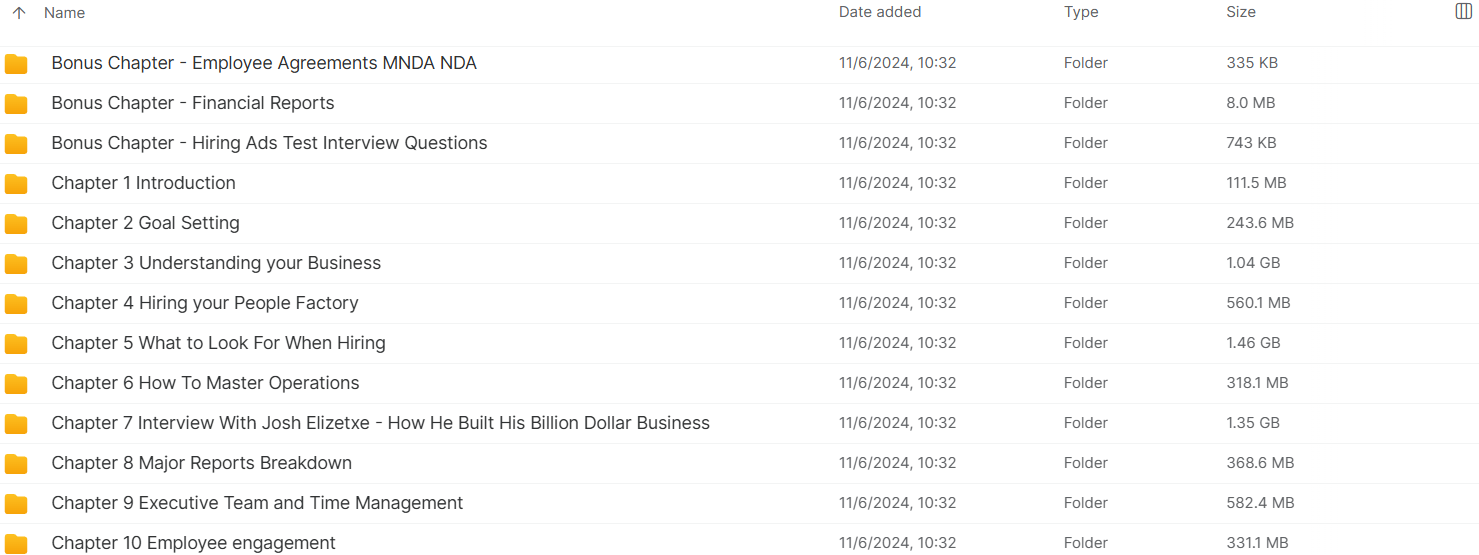The height and width of the screenshot is (555, 1479).
Task: Open the column layout chooser icon
Action: (1463, 12)
